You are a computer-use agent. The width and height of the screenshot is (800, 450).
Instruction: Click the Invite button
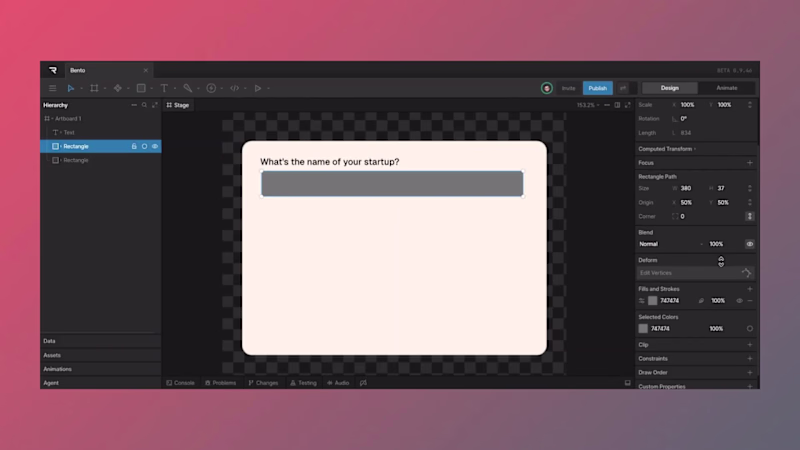click(568, 88)
